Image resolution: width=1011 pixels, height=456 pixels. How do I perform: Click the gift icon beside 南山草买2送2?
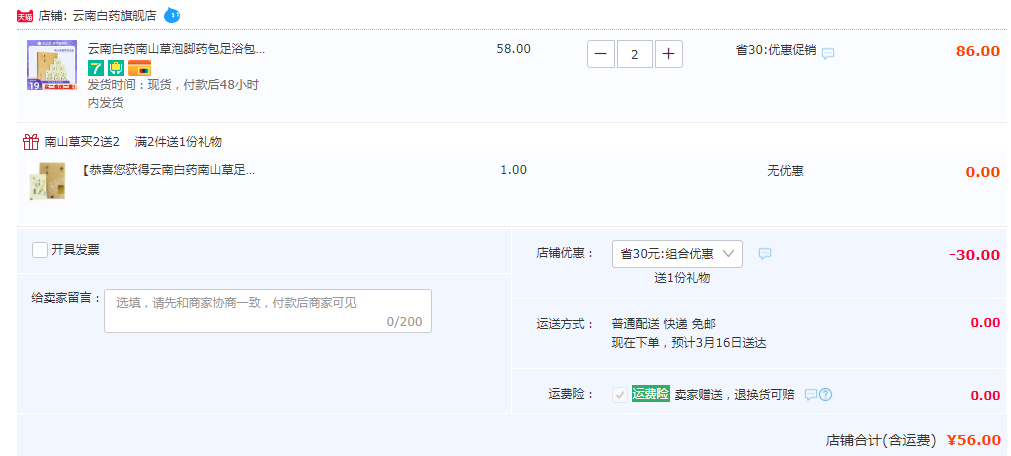click(x=31, y=142)
